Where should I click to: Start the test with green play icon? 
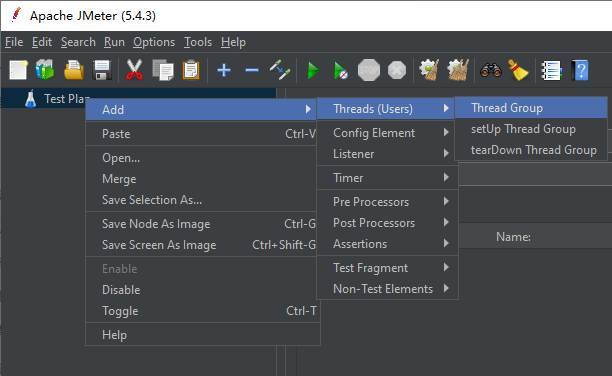click(313, 71)
